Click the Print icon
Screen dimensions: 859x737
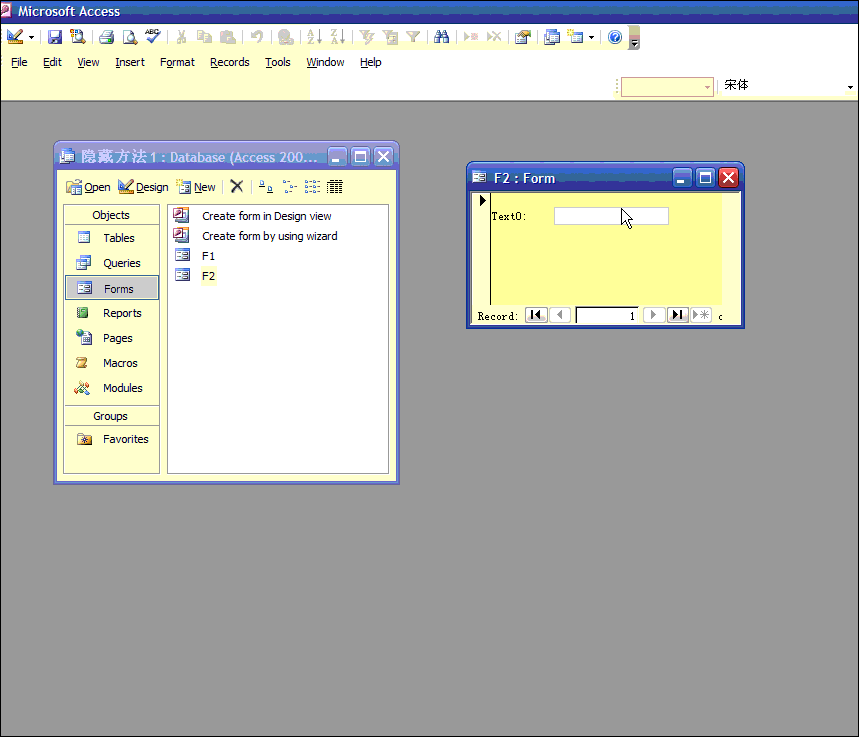coord(107,37)
